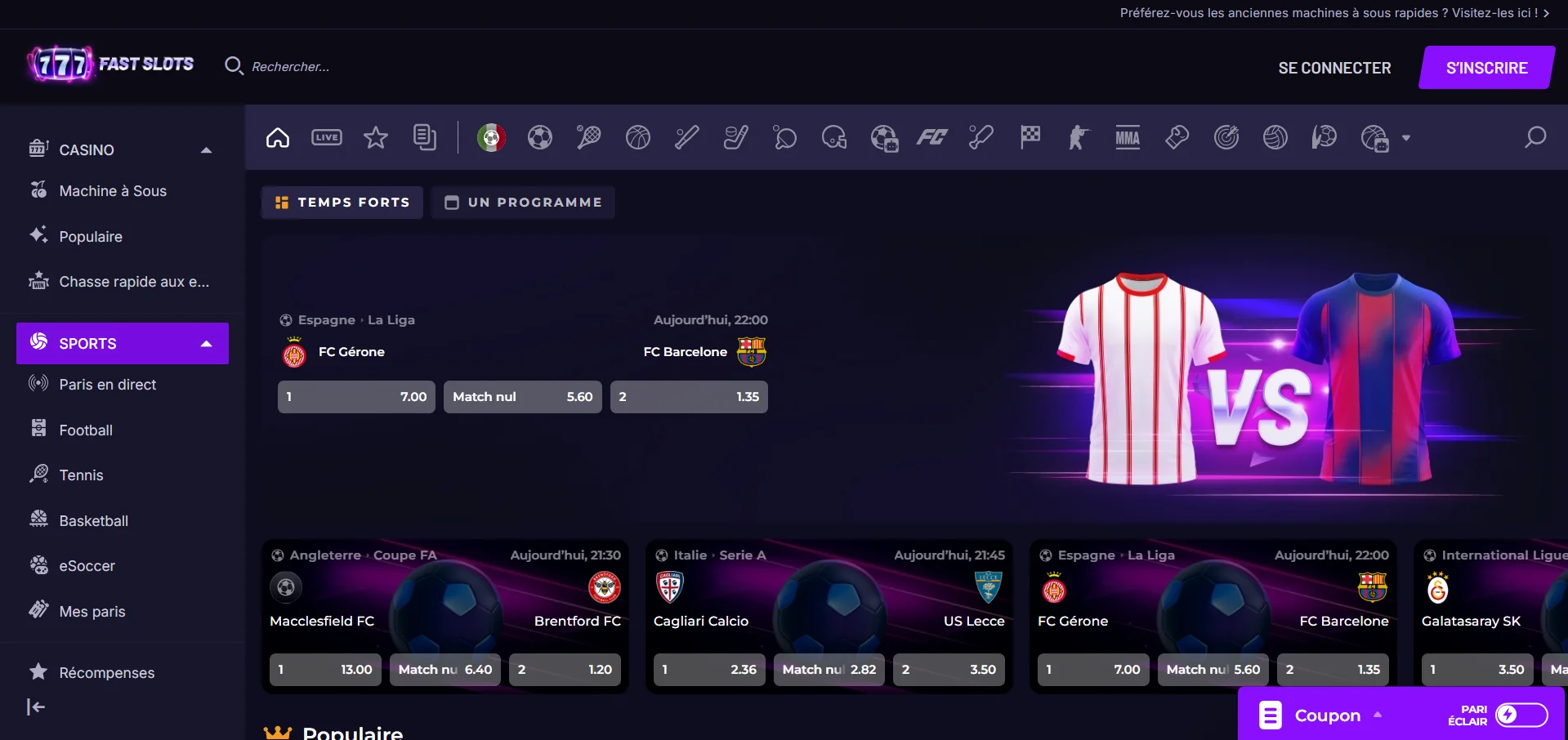1568x740 pixels.
Task: Select the handball sport icon
Action: pos(1325,137)
